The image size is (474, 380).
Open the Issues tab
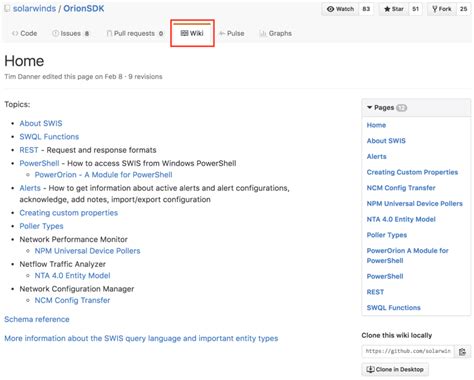(71, 33)
